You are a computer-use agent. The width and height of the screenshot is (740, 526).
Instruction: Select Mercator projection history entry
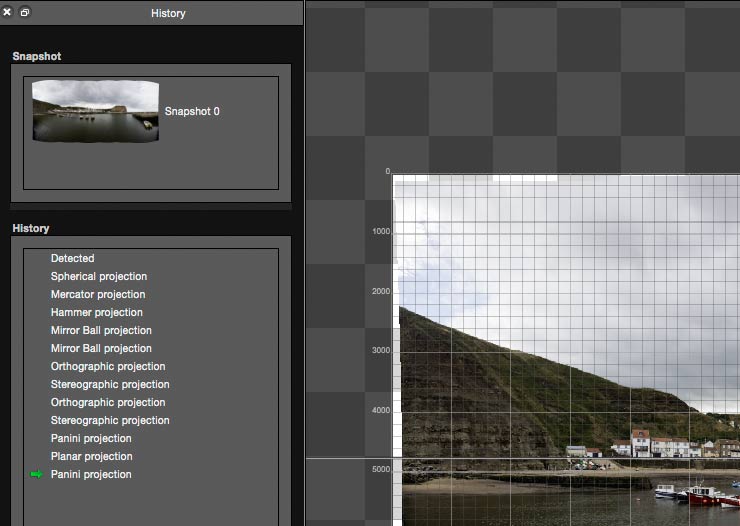click(x=98, y=294)
